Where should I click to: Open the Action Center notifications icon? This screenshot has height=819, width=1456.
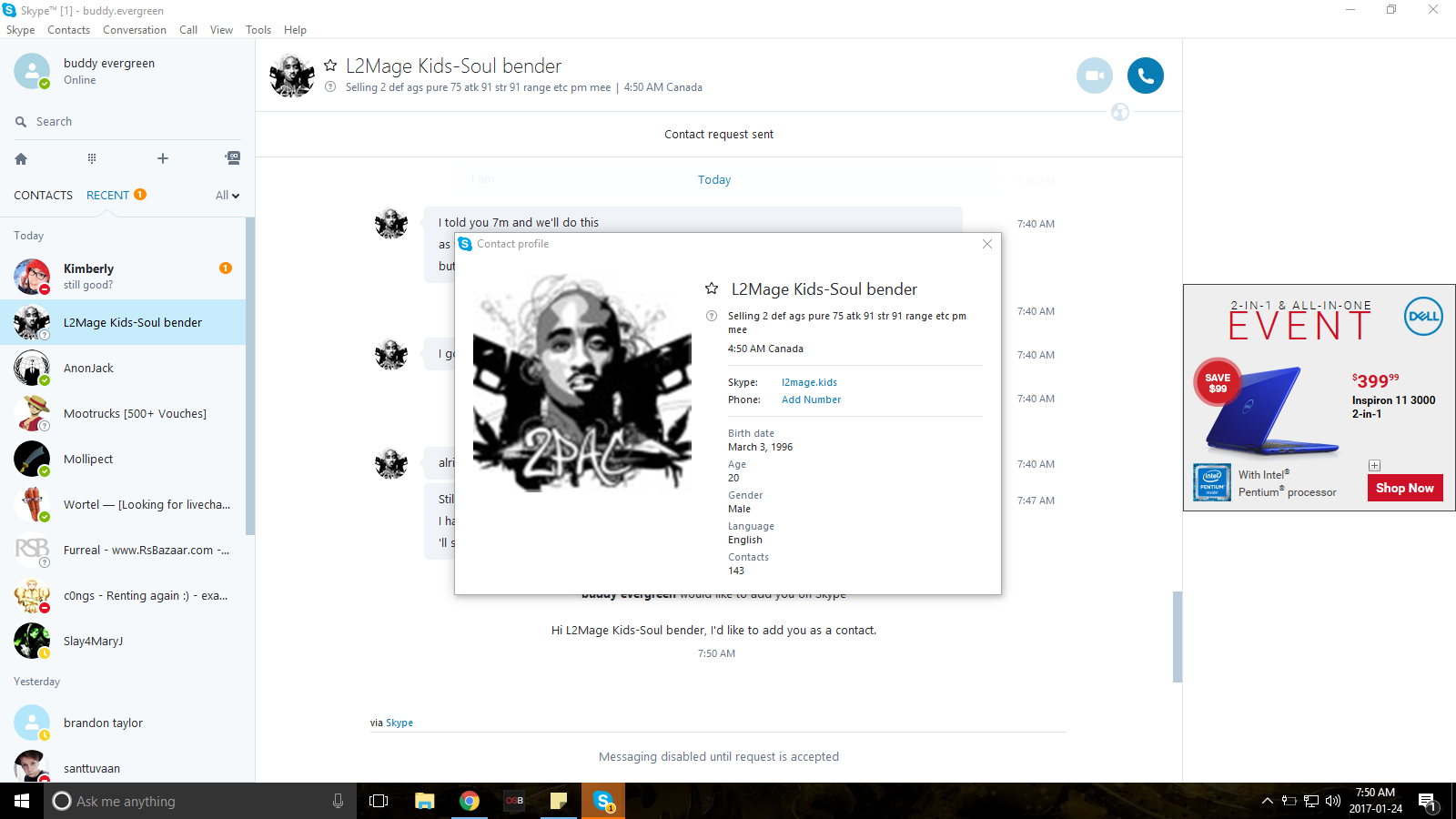(x=1428, y=802)
